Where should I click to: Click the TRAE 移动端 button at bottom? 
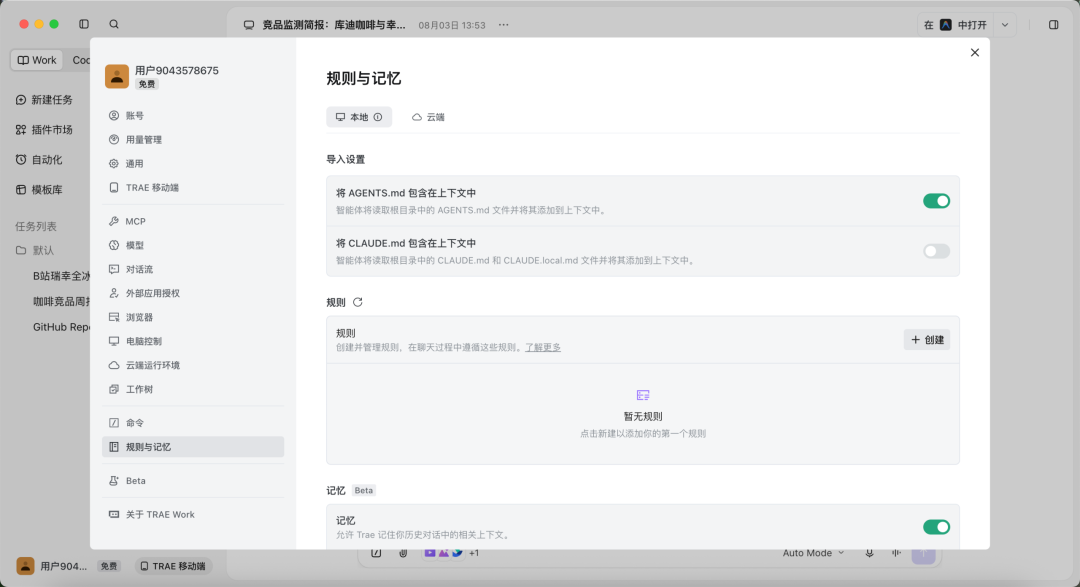[173, 566]
